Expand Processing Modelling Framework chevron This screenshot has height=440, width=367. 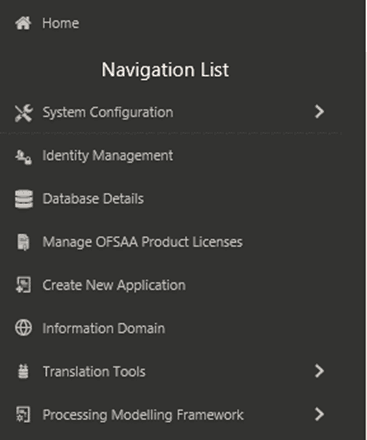pyautogui.click(x=319, y=414)
